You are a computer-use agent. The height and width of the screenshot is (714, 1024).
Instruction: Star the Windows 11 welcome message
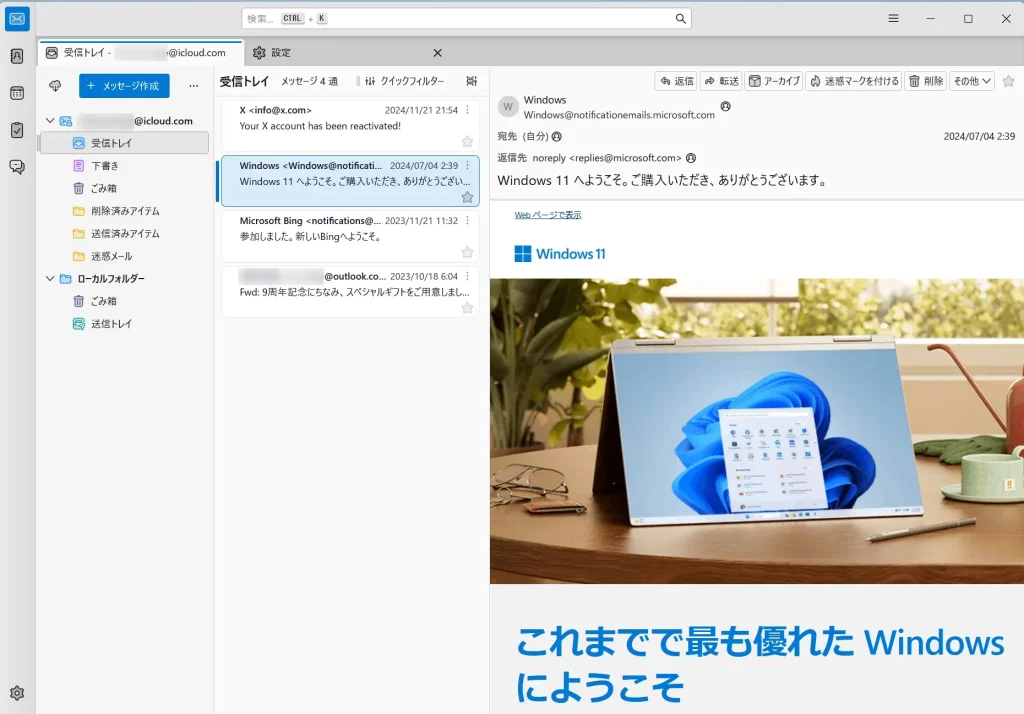click(468, 197)
